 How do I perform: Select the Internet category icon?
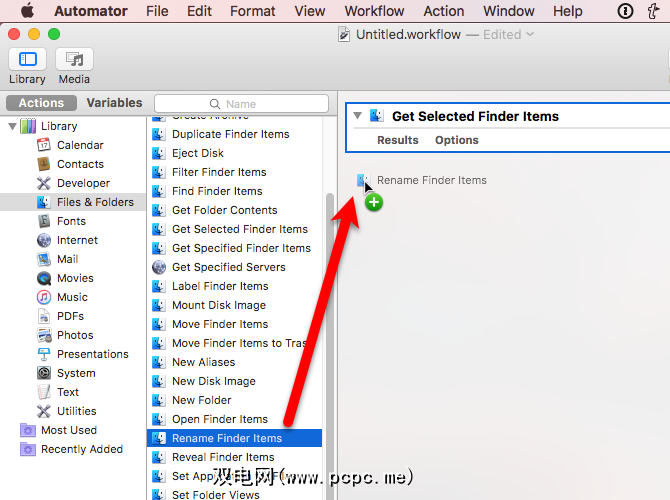44,240
